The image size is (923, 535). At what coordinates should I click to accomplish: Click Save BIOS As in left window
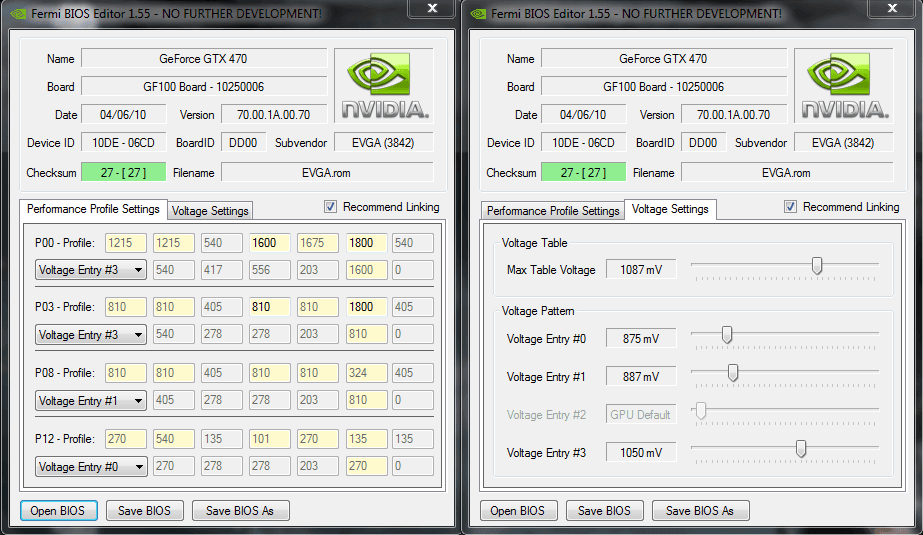pos(240,510)
